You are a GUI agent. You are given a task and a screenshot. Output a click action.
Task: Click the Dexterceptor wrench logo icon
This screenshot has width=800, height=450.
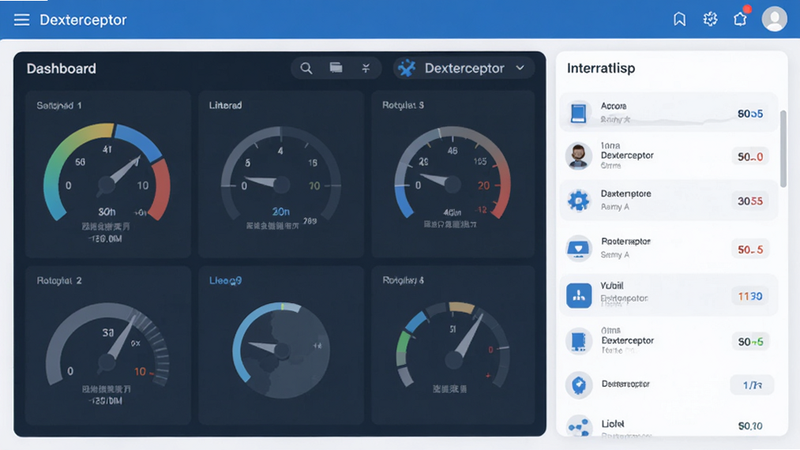407,68
